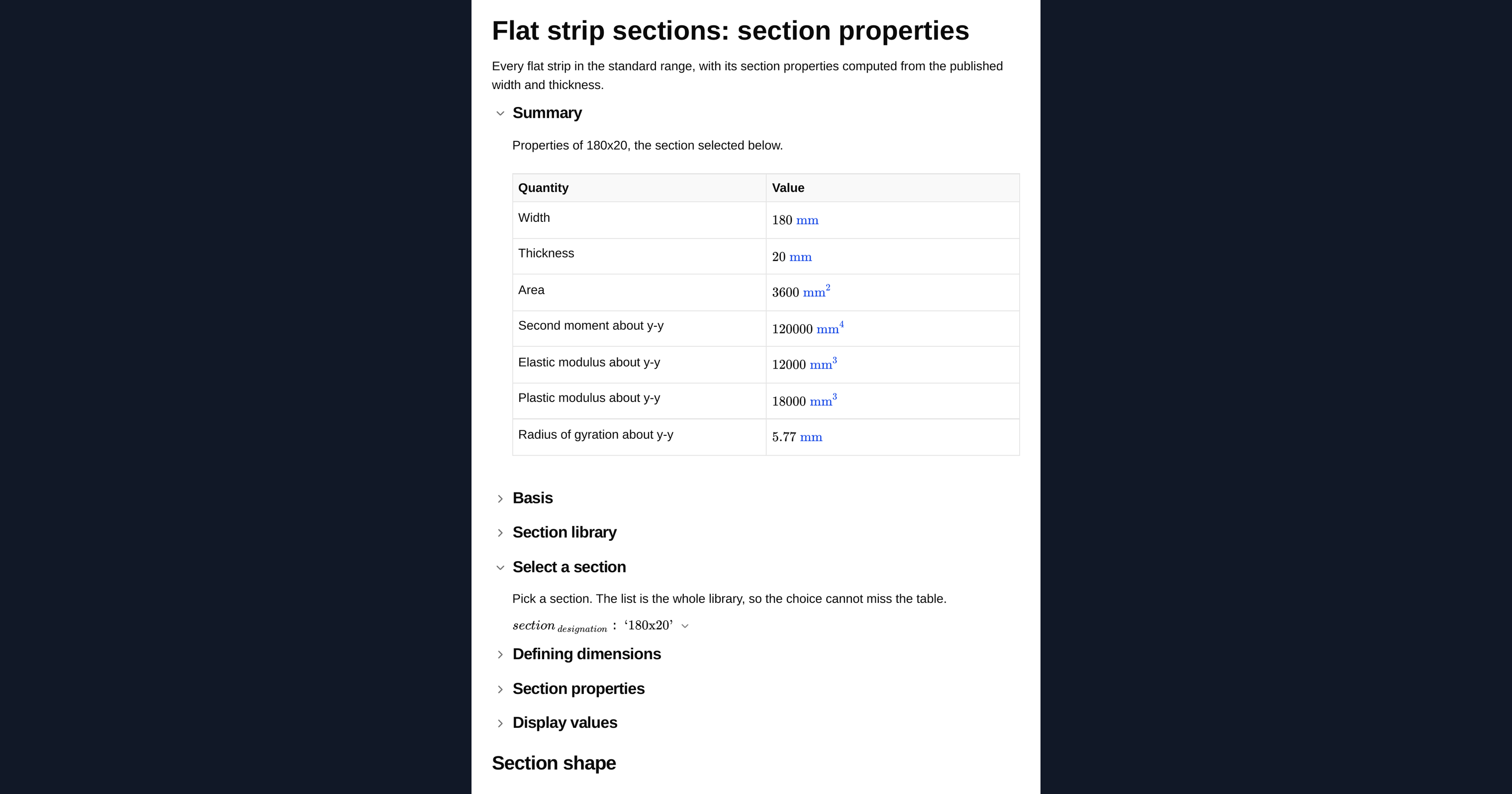Viewport: 1512px width, 794px height.
Task: Collapse the Summary section chevron
Action: [x=500, y=113]
